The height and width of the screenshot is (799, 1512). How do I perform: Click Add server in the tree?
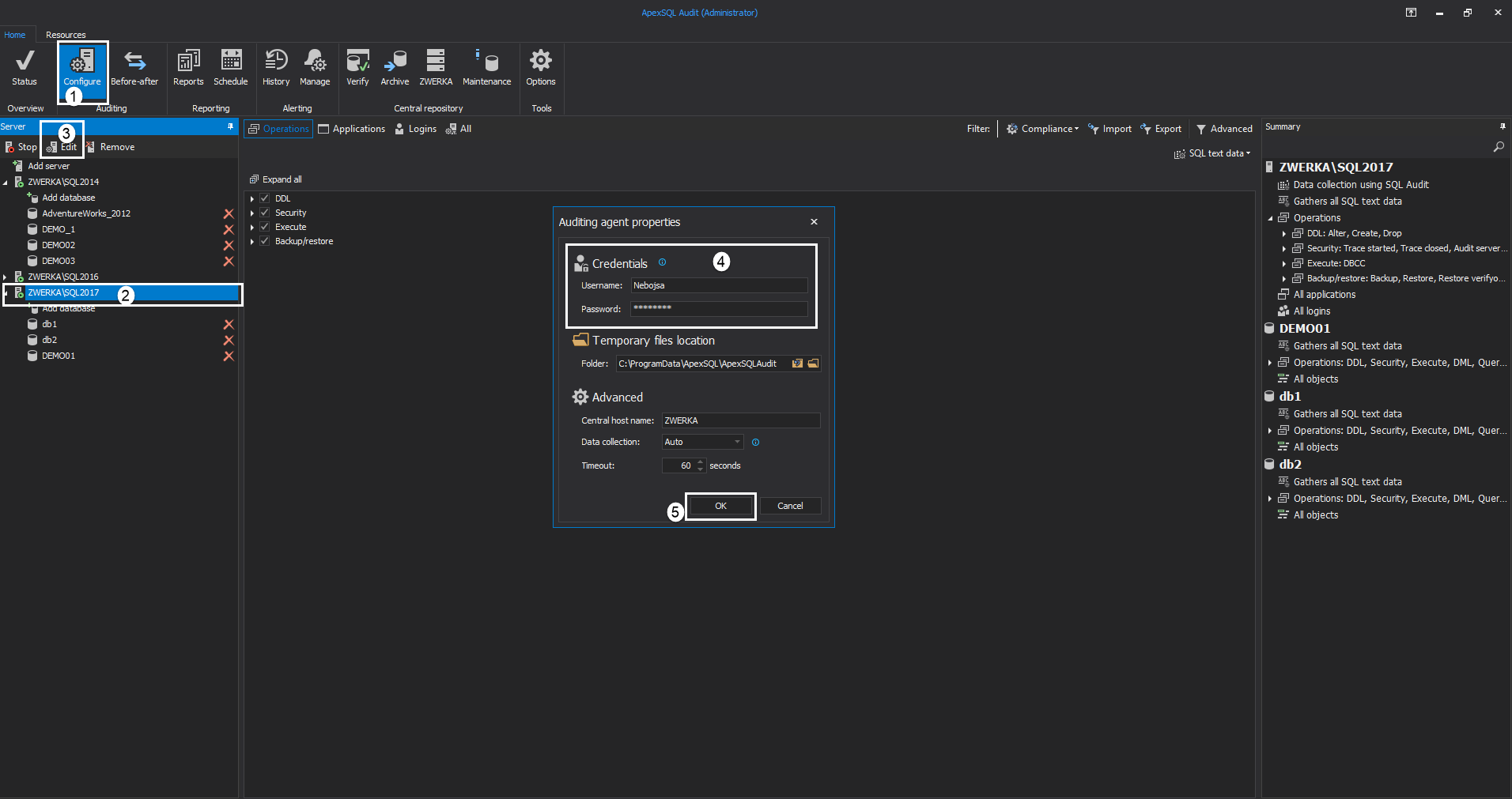pos(41,166)
